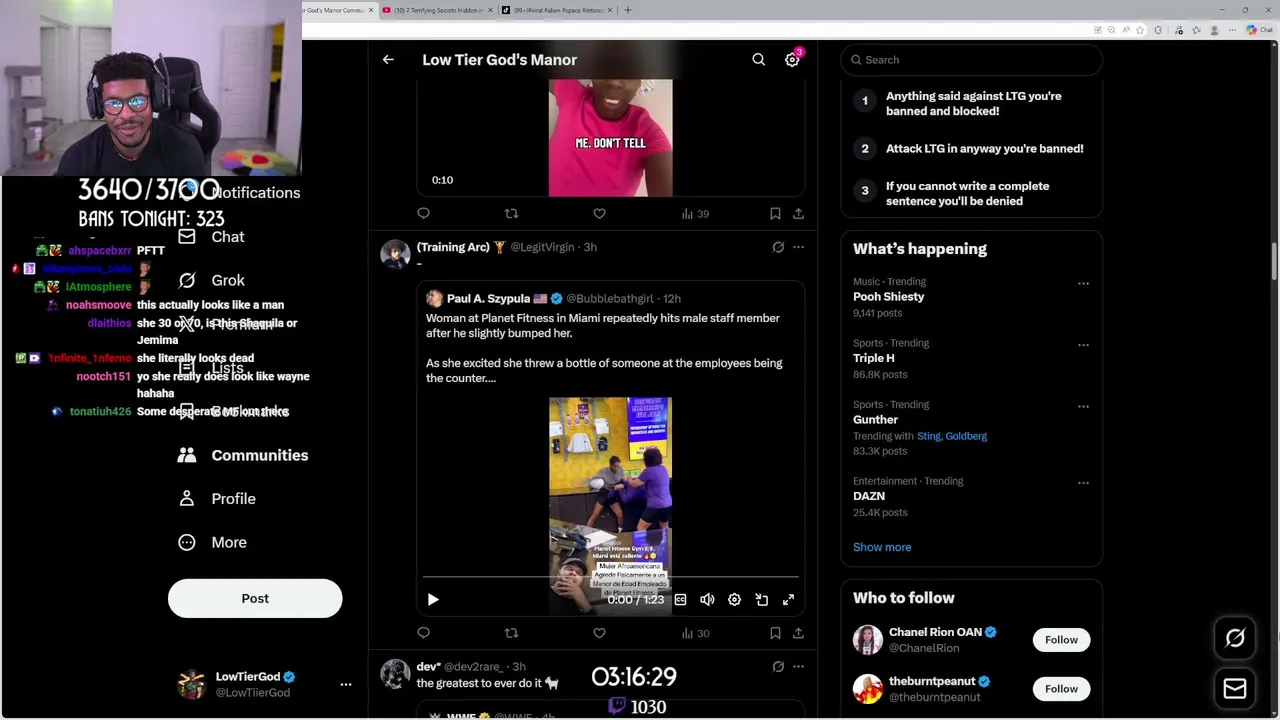Open more options for Gunther trend
This screenshot has height=720, width=1280.
click(1083, 407)
